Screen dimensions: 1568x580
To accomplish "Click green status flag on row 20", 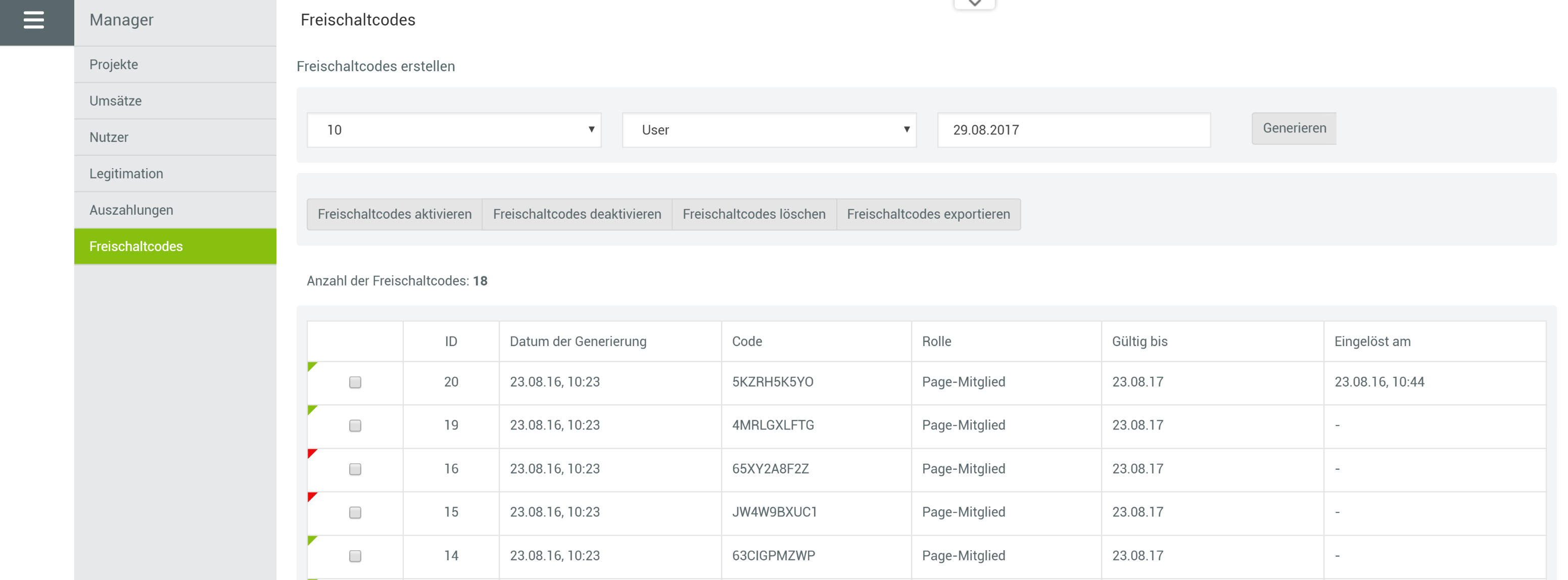I will click(312, 366).
